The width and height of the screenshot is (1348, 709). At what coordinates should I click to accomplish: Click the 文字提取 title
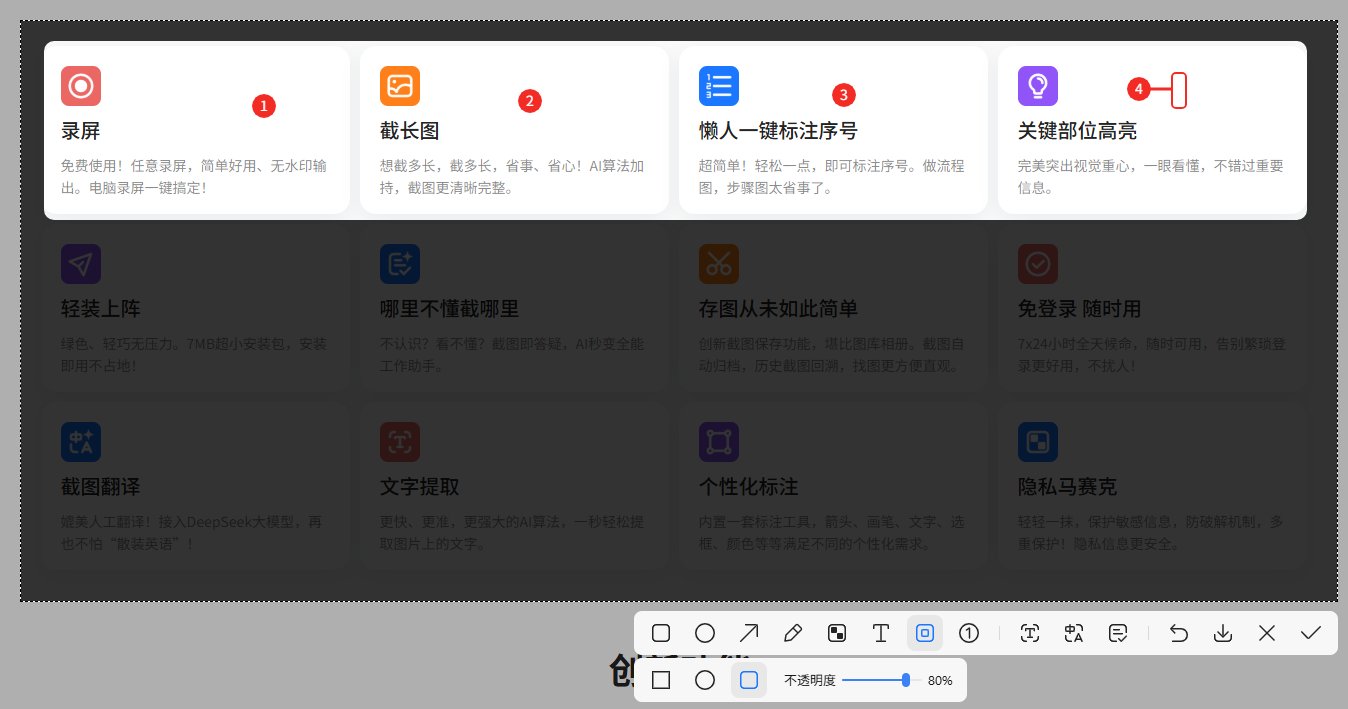point(420,487)
